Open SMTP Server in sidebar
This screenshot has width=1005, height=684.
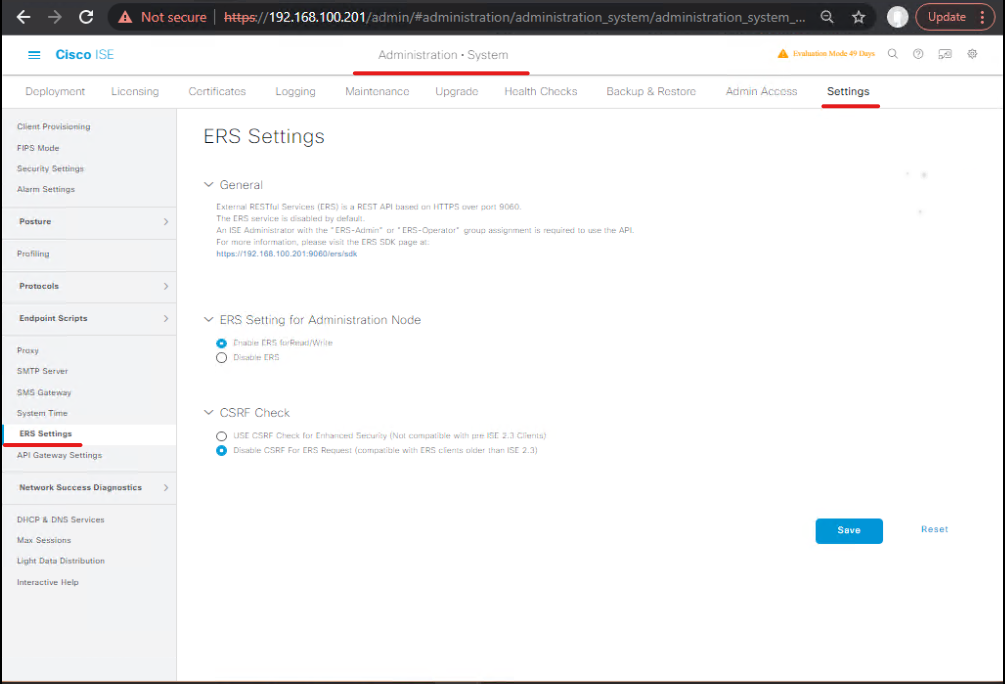42,371
